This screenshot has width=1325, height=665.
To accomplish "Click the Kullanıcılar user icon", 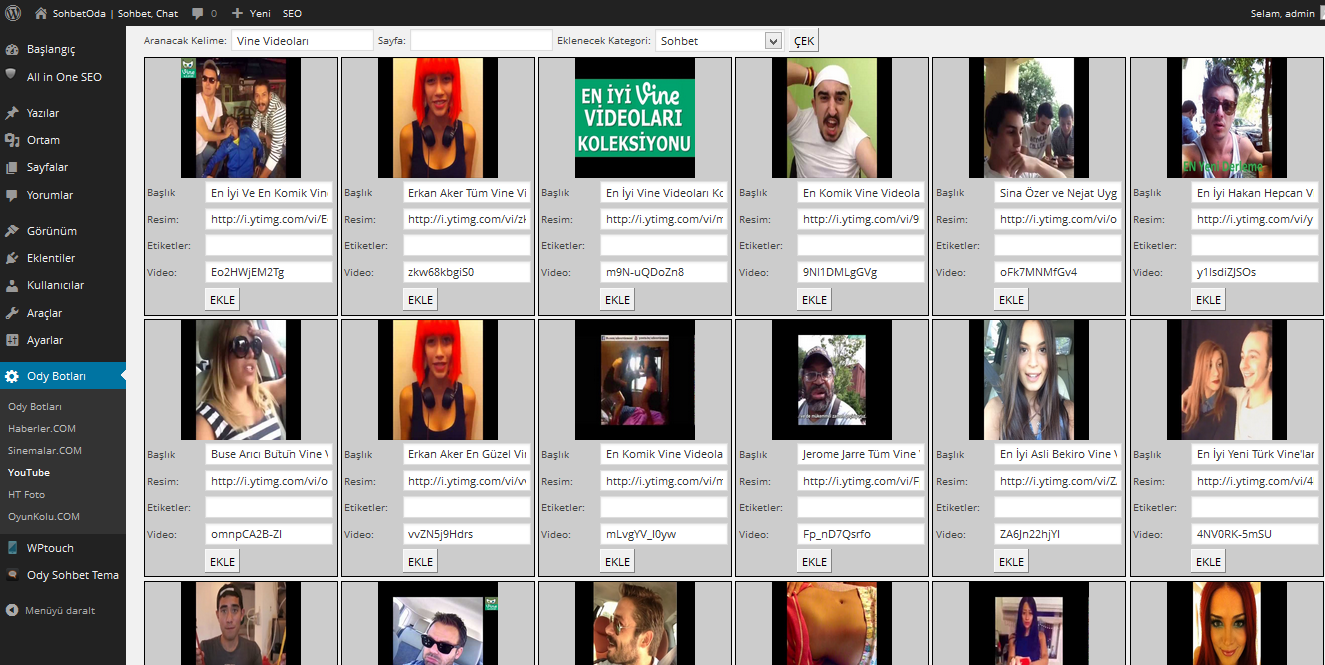I will pos(11,285).
